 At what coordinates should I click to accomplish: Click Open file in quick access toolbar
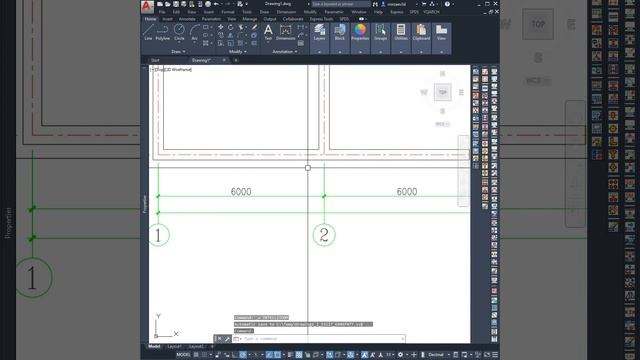168,4
